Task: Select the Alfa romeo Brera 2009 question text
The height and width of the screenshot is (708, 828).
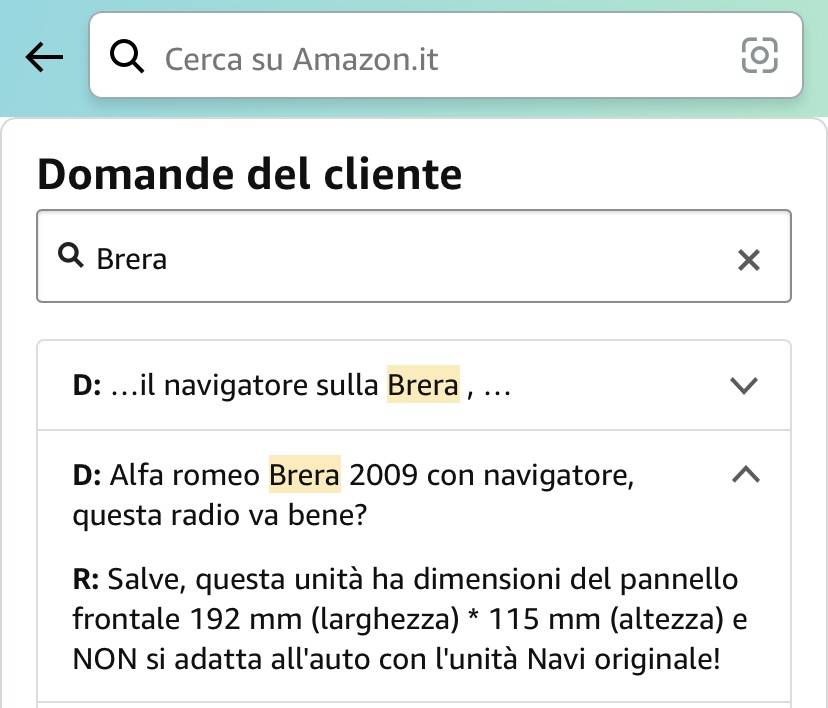Action: click(x=353, y=495)
